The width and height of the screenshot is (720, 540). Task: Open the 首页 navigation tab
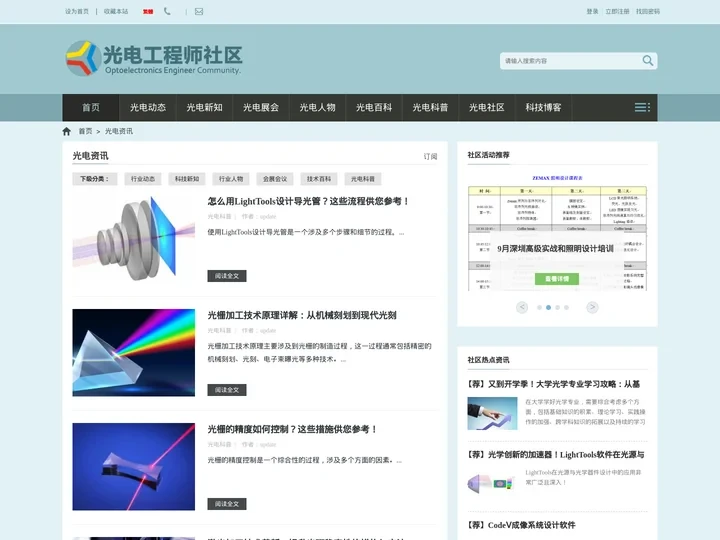[x=91, y=107]
